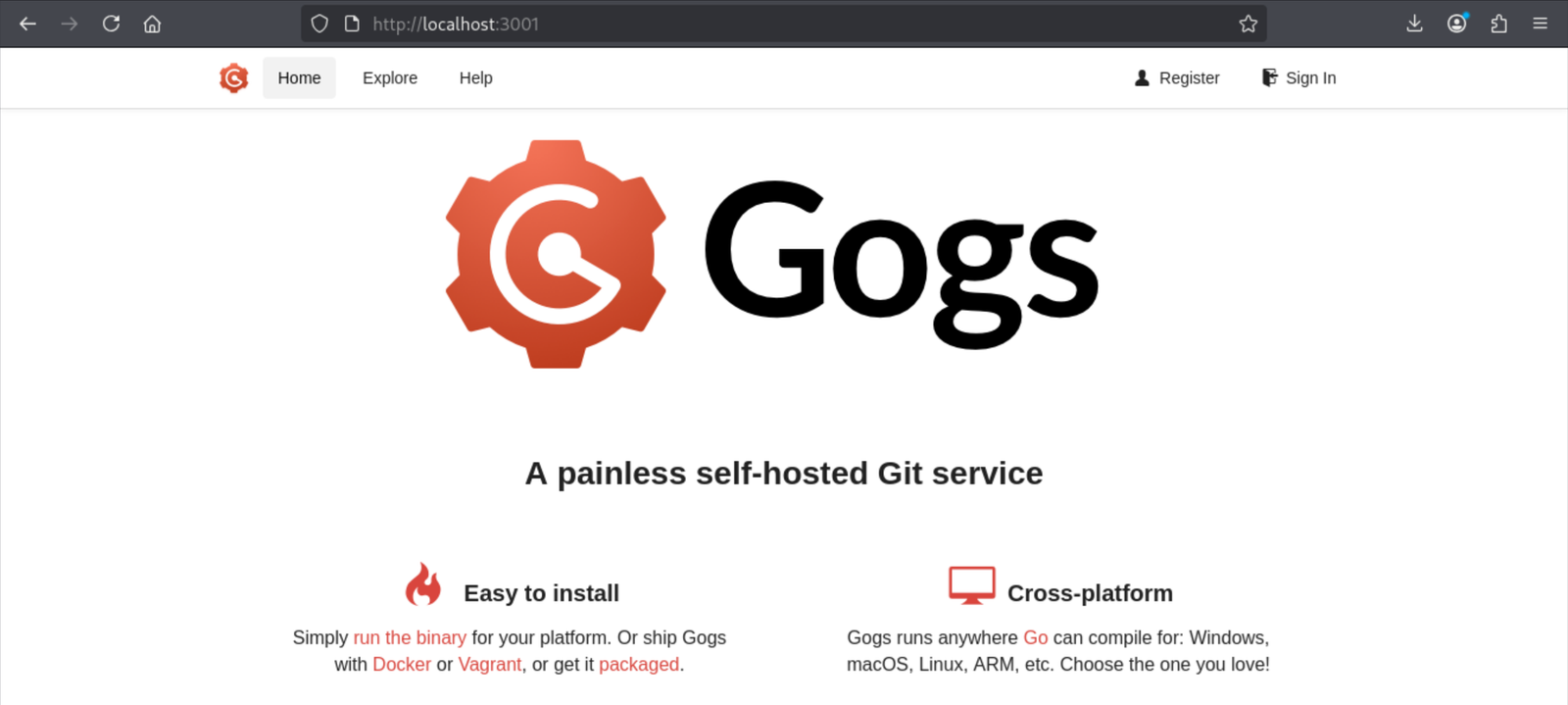Click the monitor icon beside Cross-platform
This screenshot has height=705, width=1568.
pyautogui.click(x=972, y=585)
